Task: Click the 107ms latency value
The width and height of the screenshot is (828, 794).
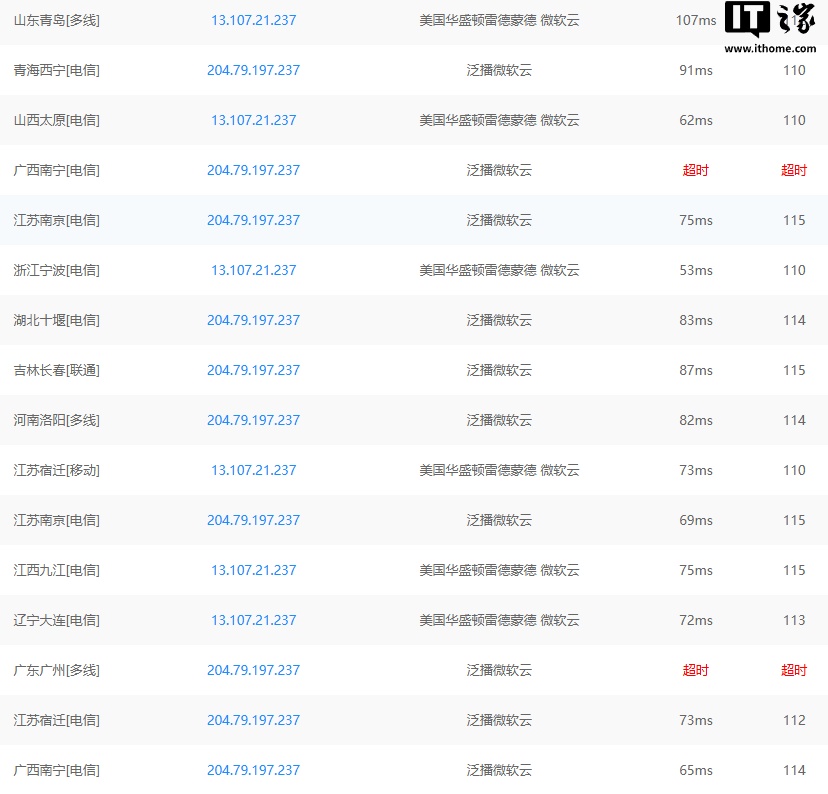Action: pos(696,20)
